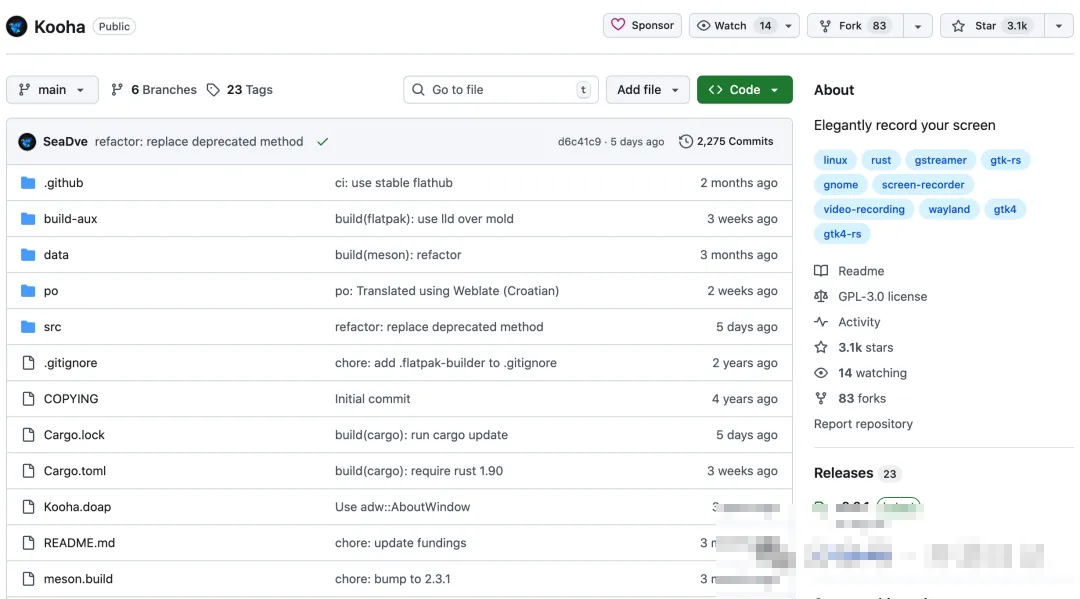Click the Kooha repository avatar icon

tap(17, 26)
